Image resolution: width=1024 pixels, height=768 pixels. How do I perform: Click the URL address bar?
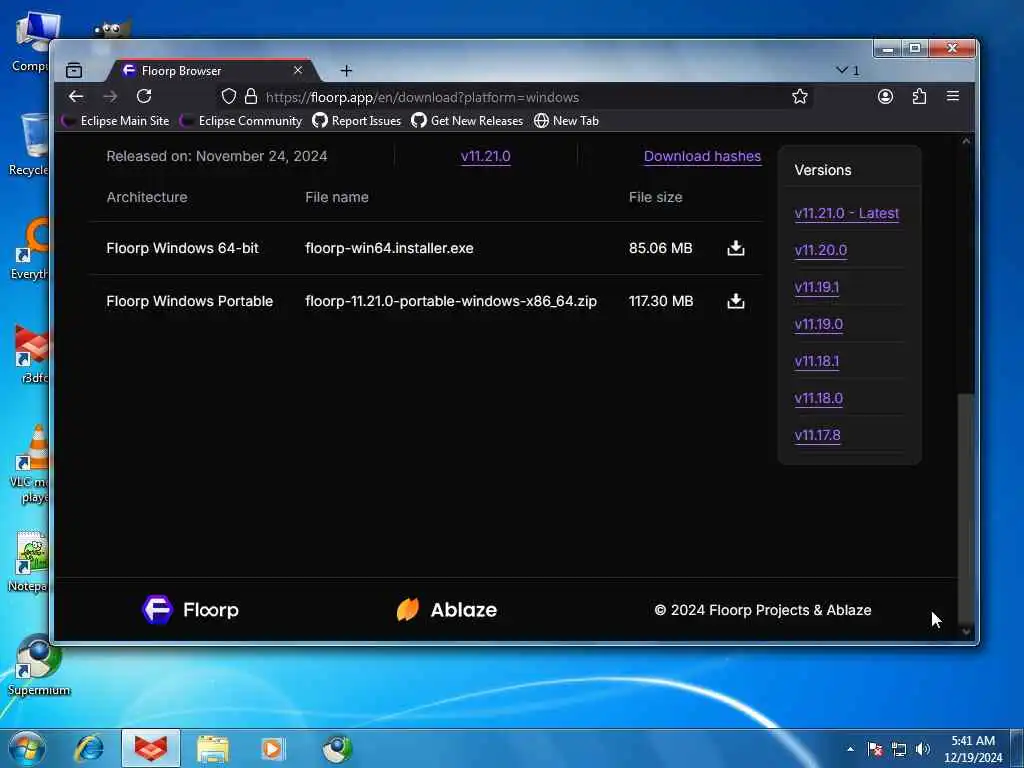tap(516, 97)
